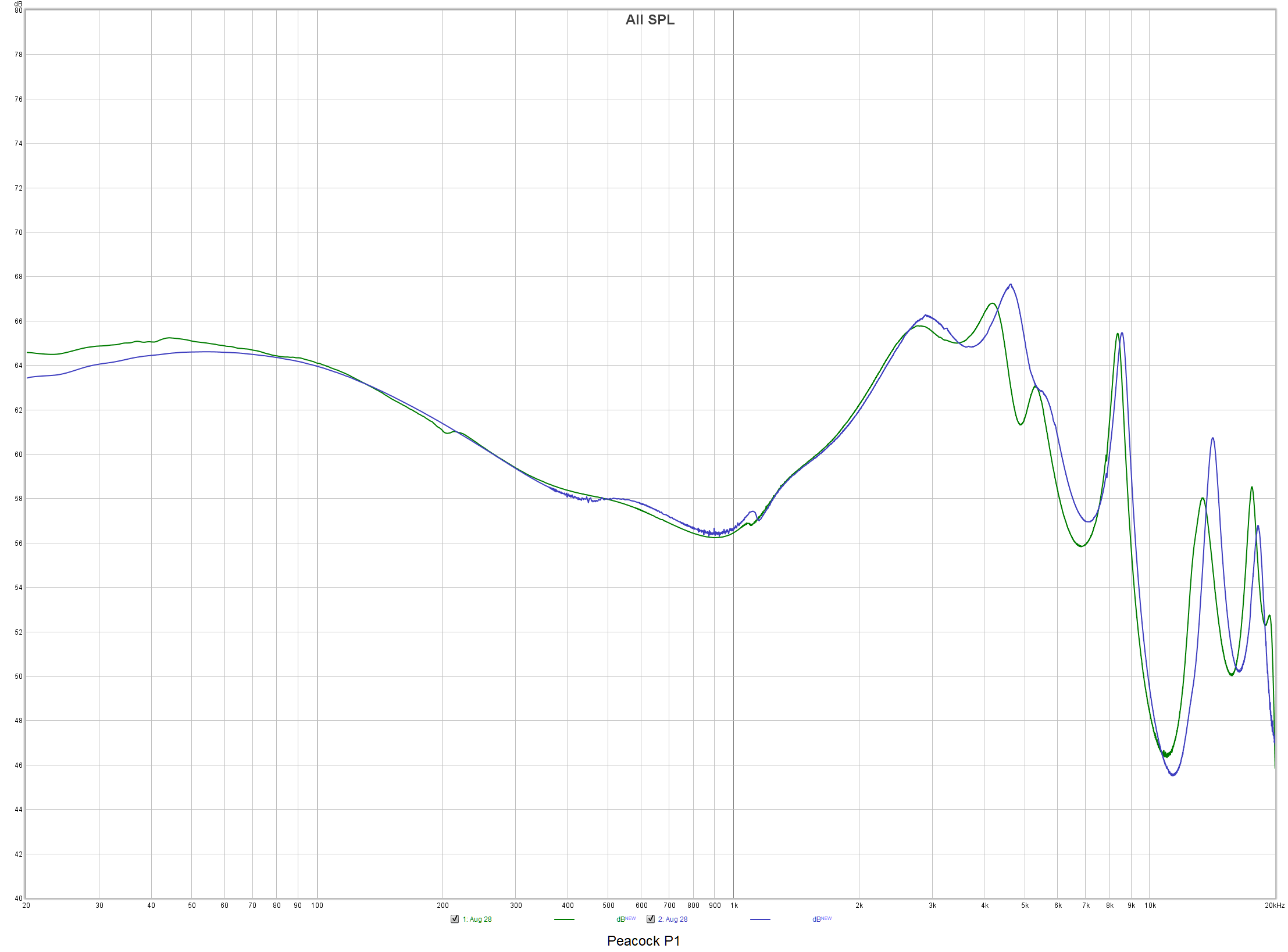Uncheck the green '1: Aug 28' trace checkbox
The height and width of the screenshot is (952, 1288).
[x=455, y=919]
